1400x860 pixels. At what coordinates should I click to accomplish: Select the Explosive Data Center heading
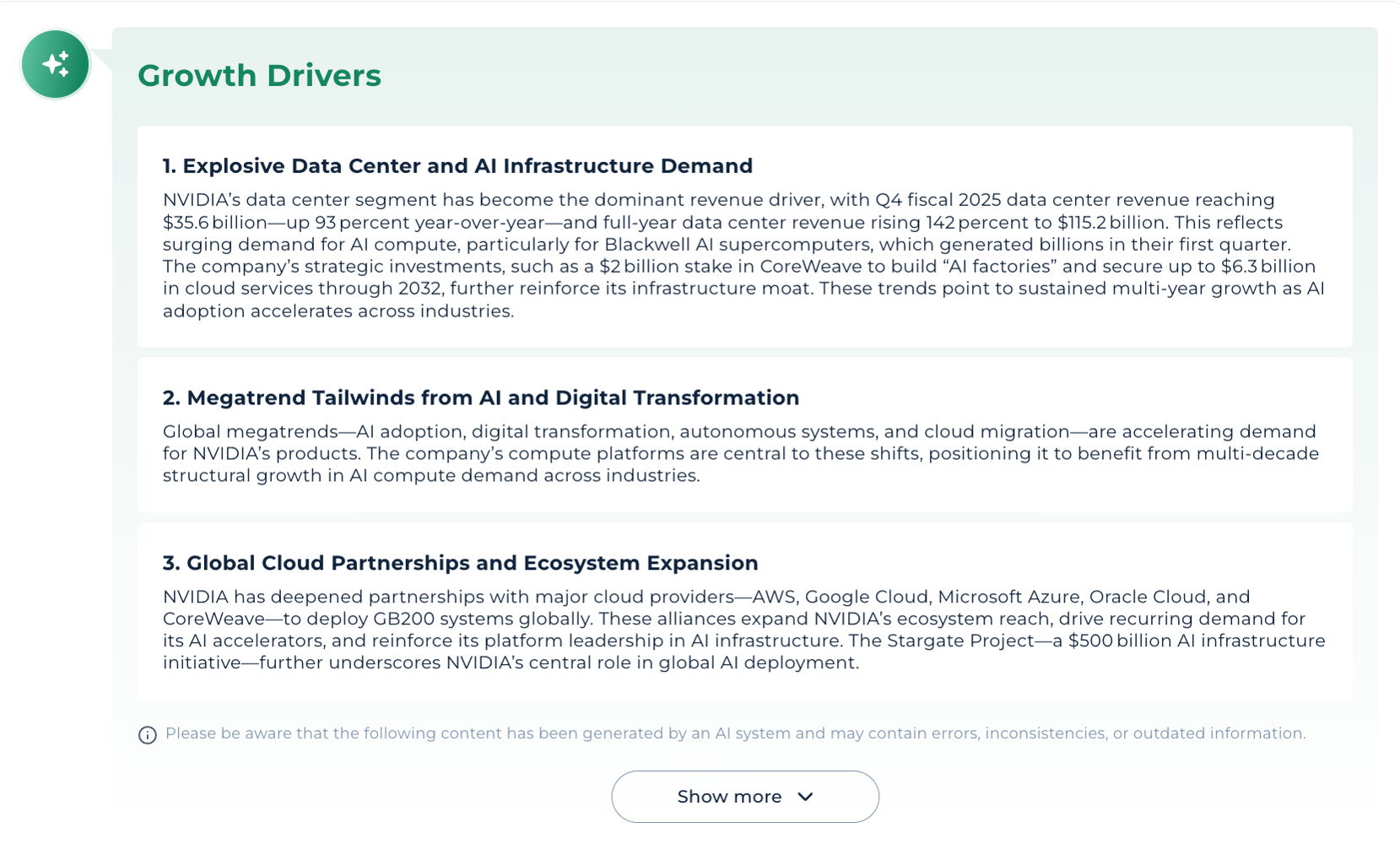[457, 166]
